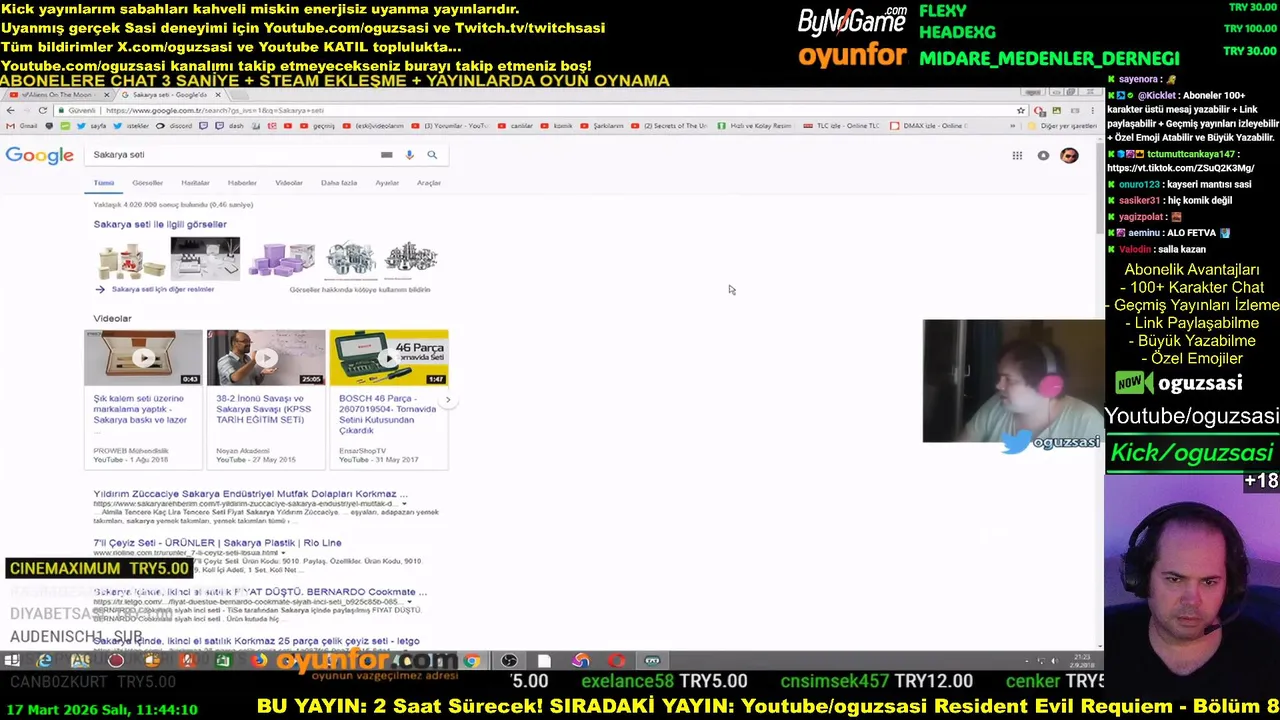Switch to the 'Görseller' tab

(x=147, y=183)
